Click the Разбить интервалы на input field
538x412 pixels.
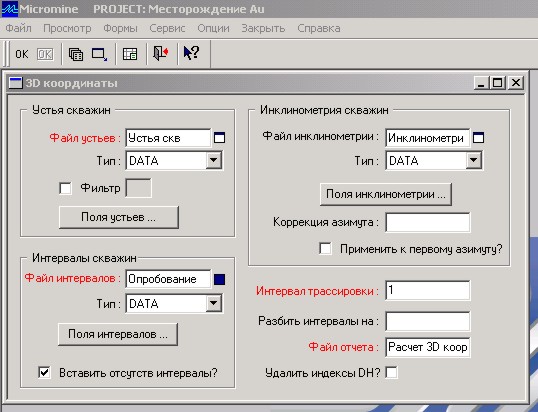click(x=428, y=321)
